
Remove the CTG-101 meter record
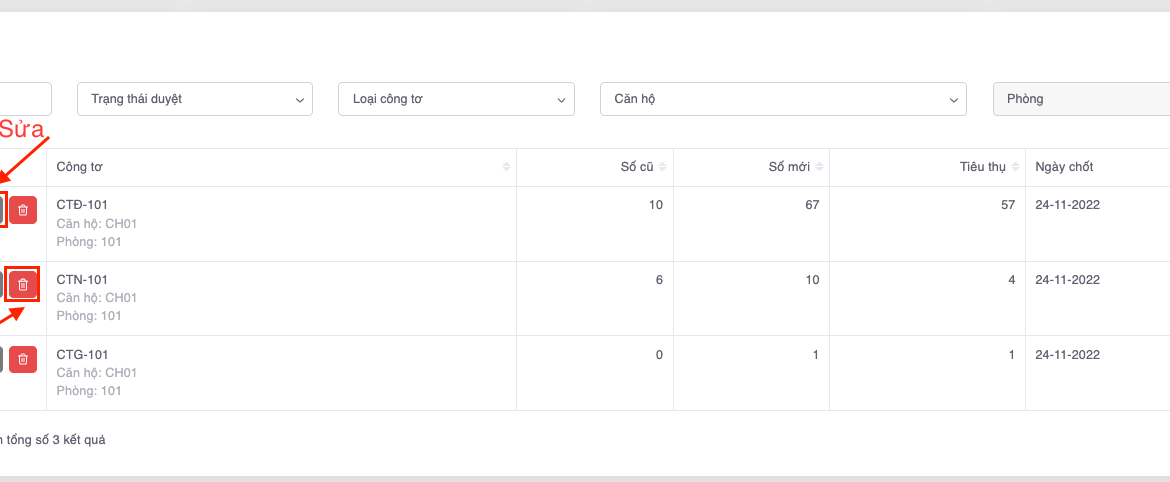tap(23, 360)
